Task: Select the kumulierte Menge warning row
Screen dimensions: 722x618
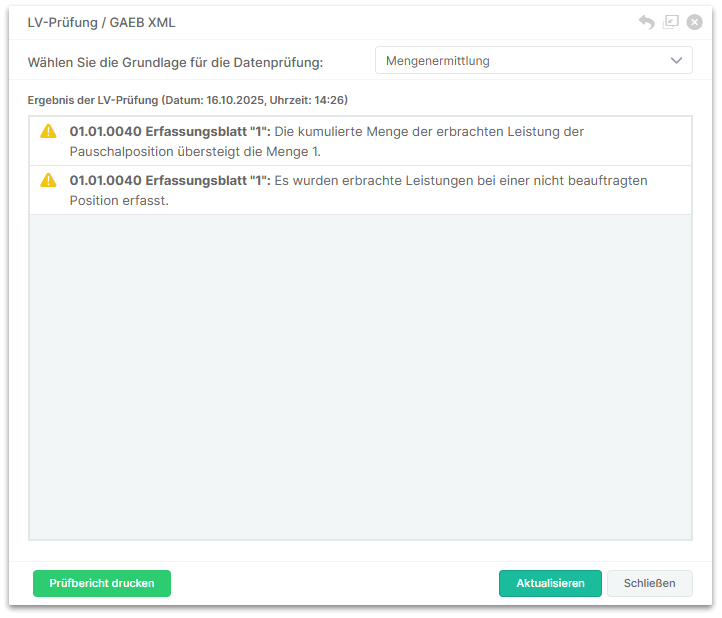Action: (360, 141)
